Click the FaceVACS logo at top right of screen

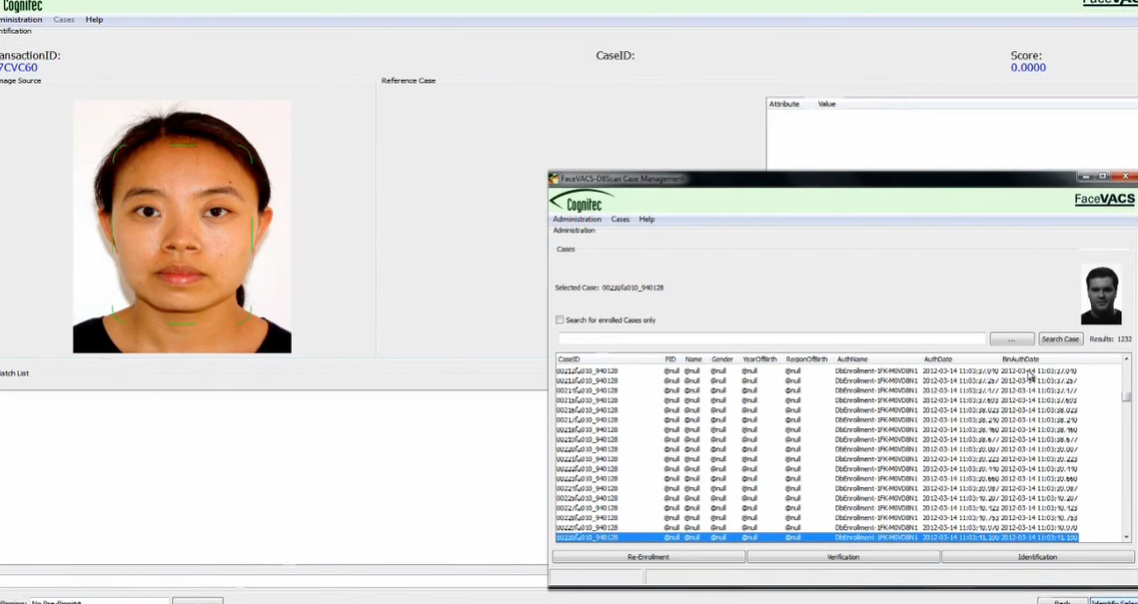point(1110,3)
